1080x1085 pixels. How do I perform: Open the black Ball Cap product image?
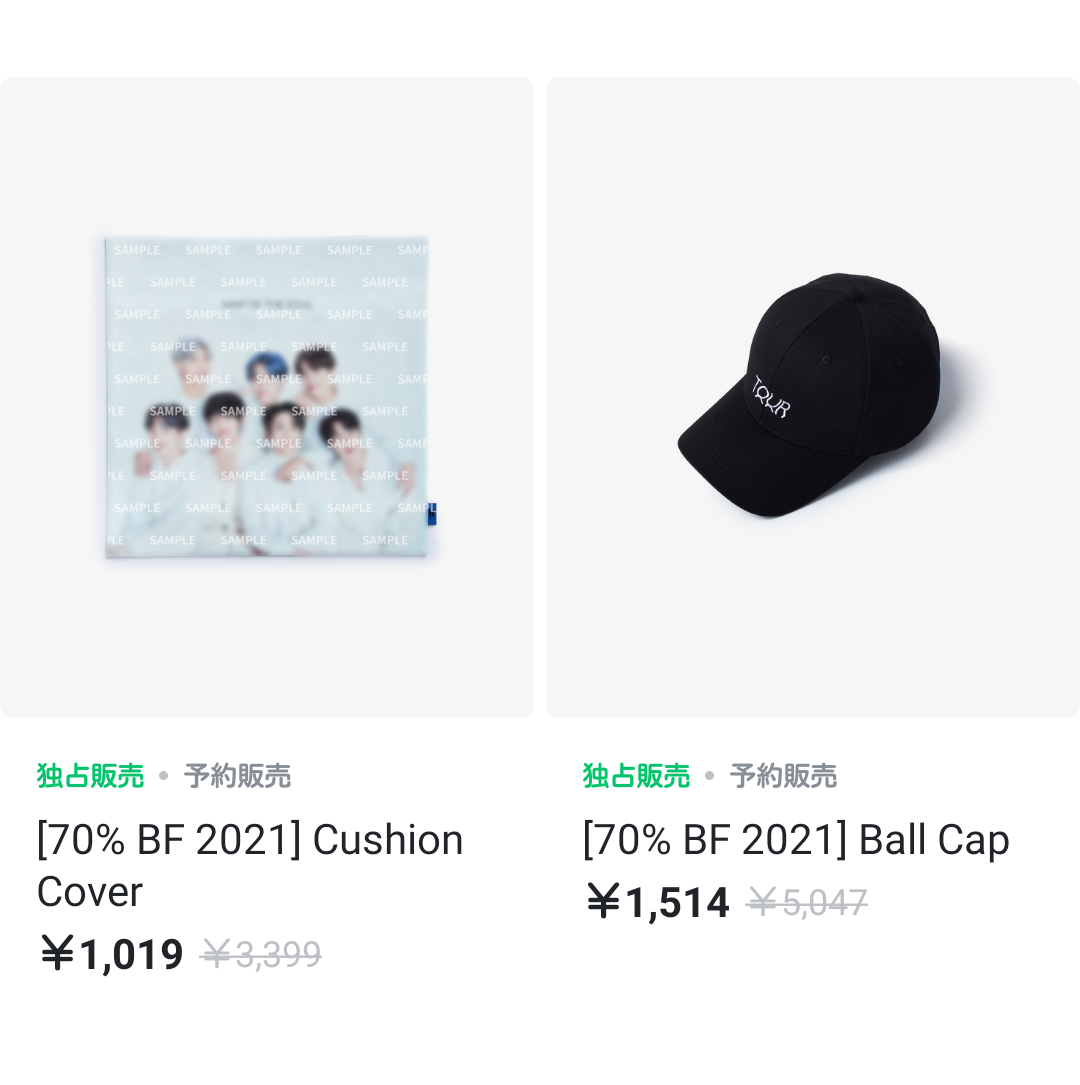coord(810,397)
